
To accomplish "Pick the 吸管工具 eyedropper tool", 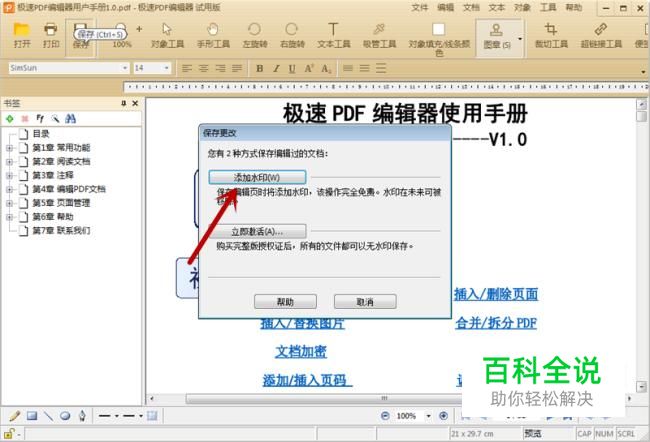I will (379, 35).
